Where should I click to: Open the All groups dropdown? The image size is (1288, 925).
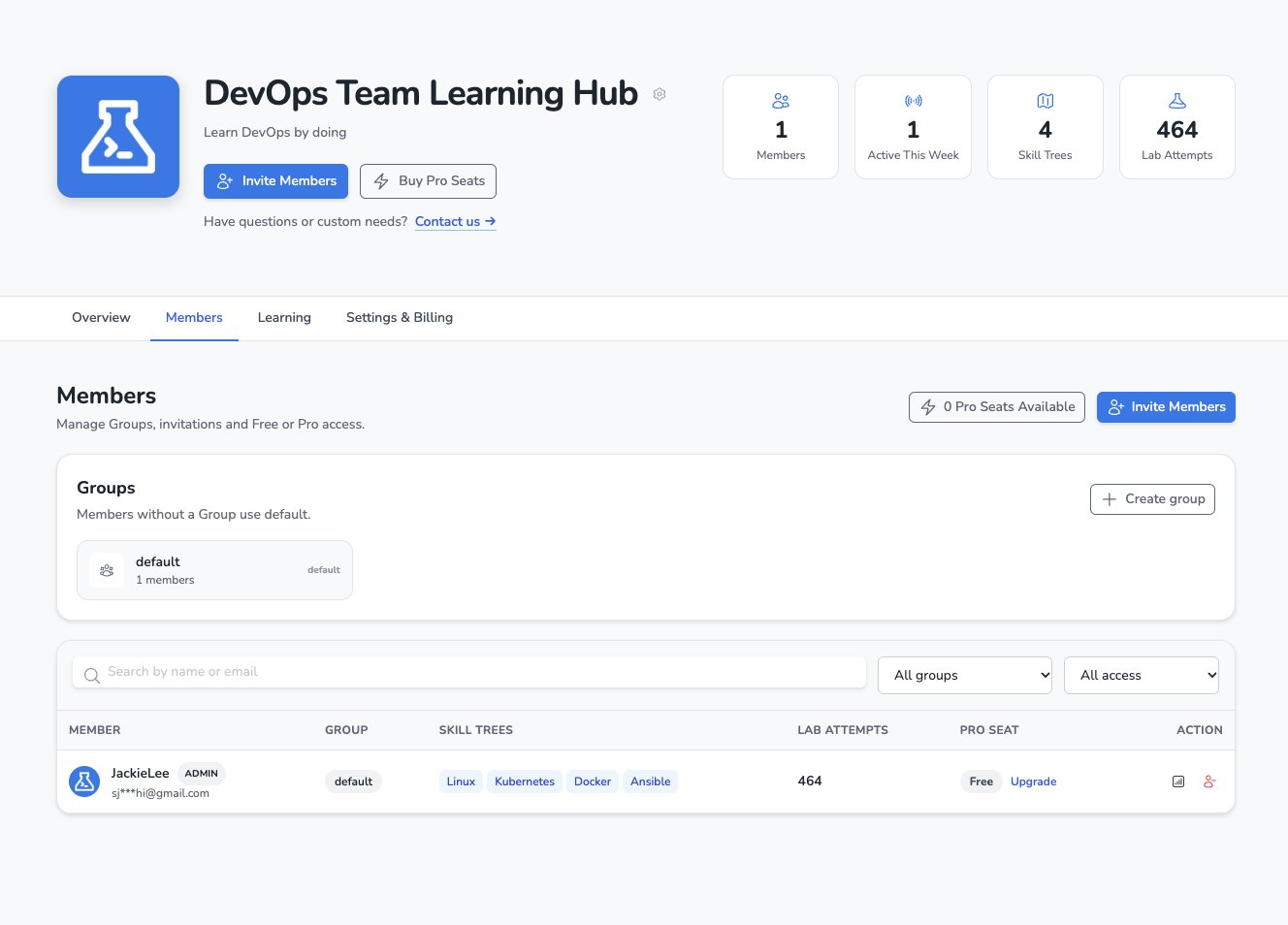(965, 676)
